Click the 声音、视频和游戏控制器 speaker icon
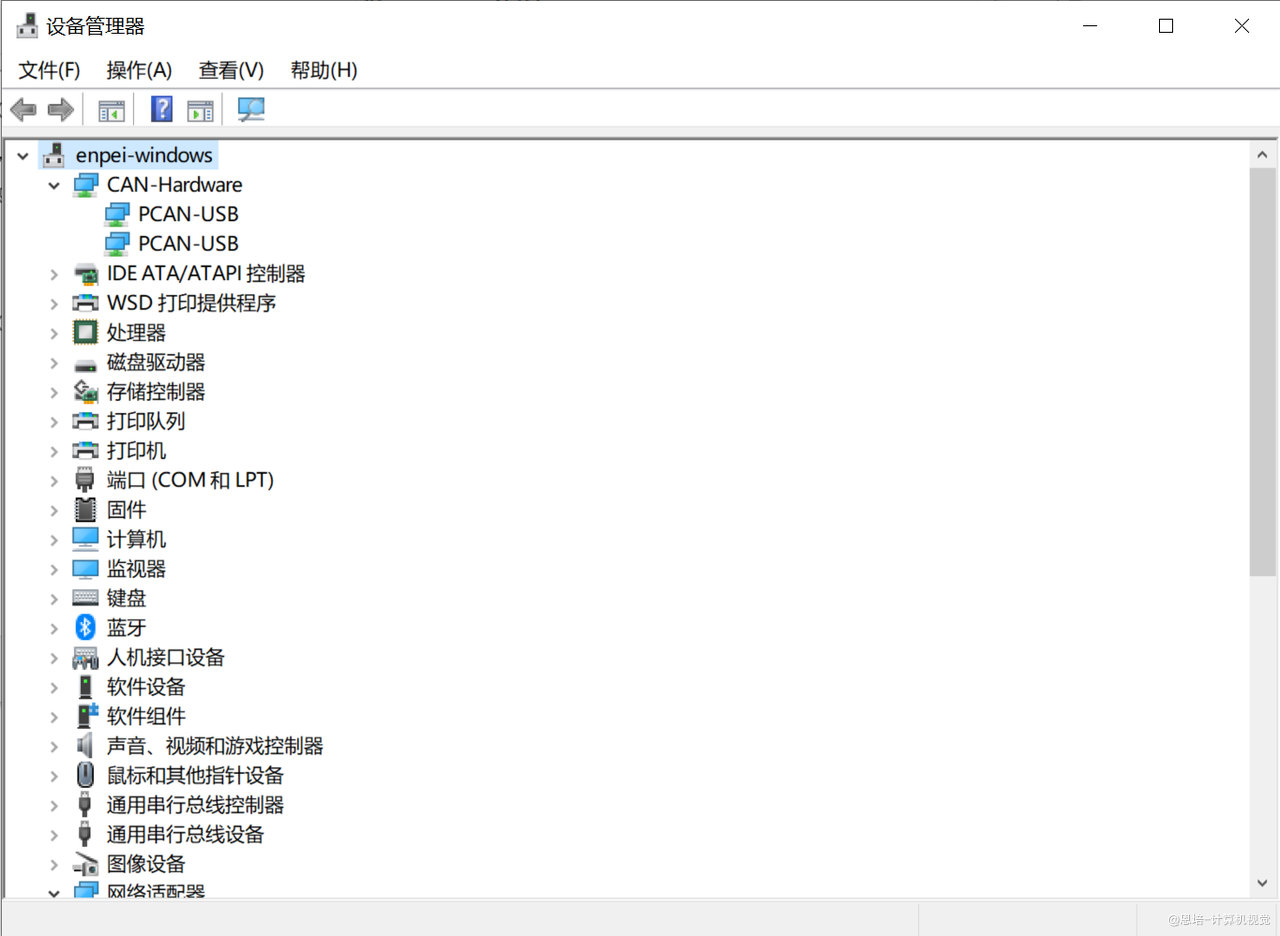The image size is (1280, 936). pos(85,746)
